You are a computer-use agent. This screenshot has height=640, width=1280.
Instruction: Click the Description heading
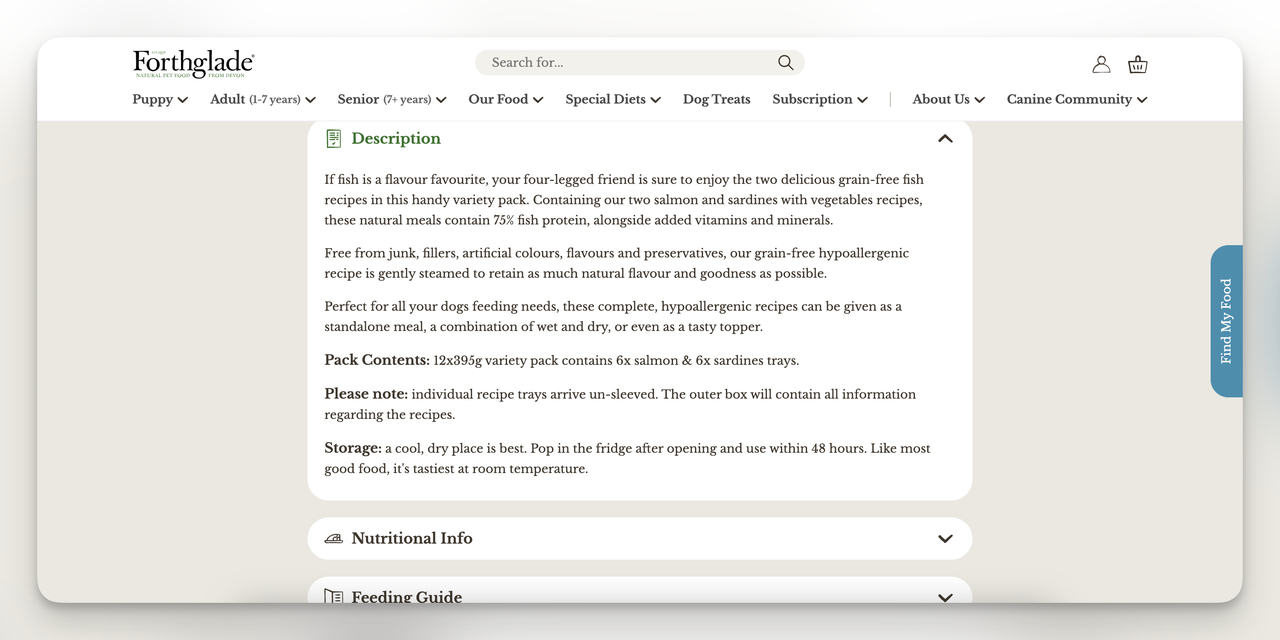[396, 139]
